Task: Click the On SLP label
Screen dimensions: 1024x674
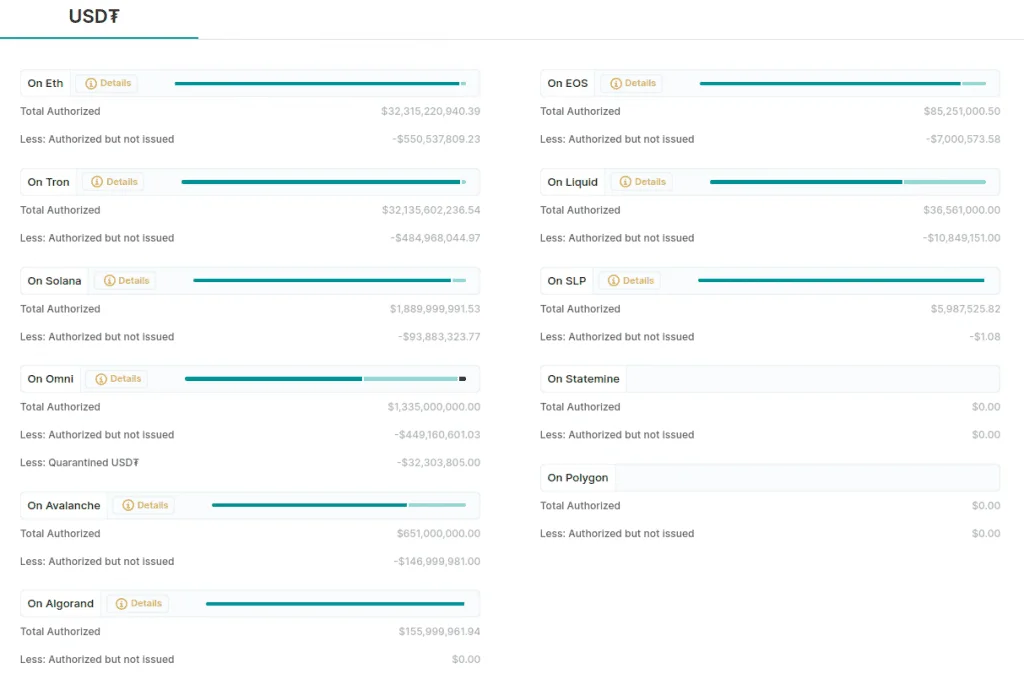Action: [567, 280]
